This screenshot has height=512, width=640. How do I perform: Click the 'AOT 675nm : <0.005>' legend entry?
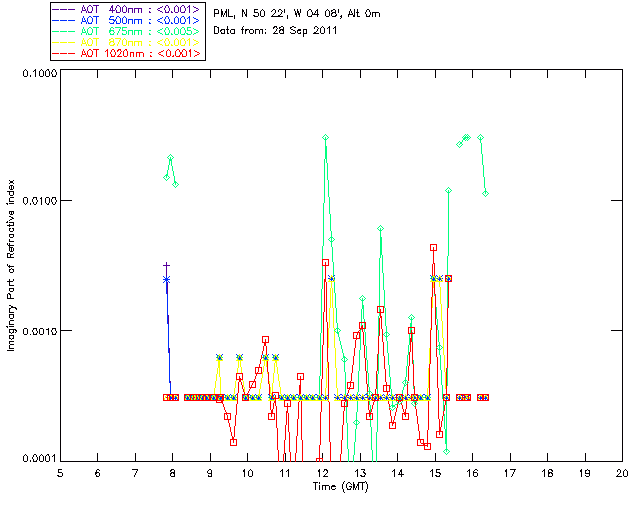tap(128, 31)
